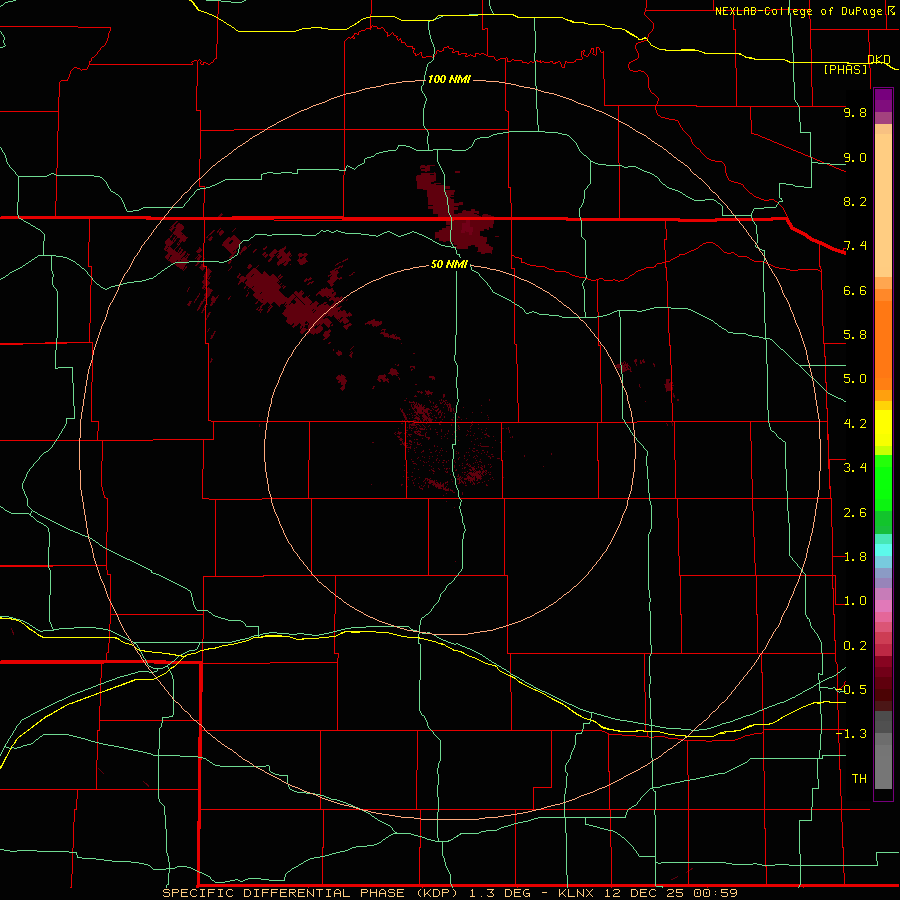This screenshot has width=900, height=900.
Task: Click the -1.3 value on the color scale
Action: [851, 734]
